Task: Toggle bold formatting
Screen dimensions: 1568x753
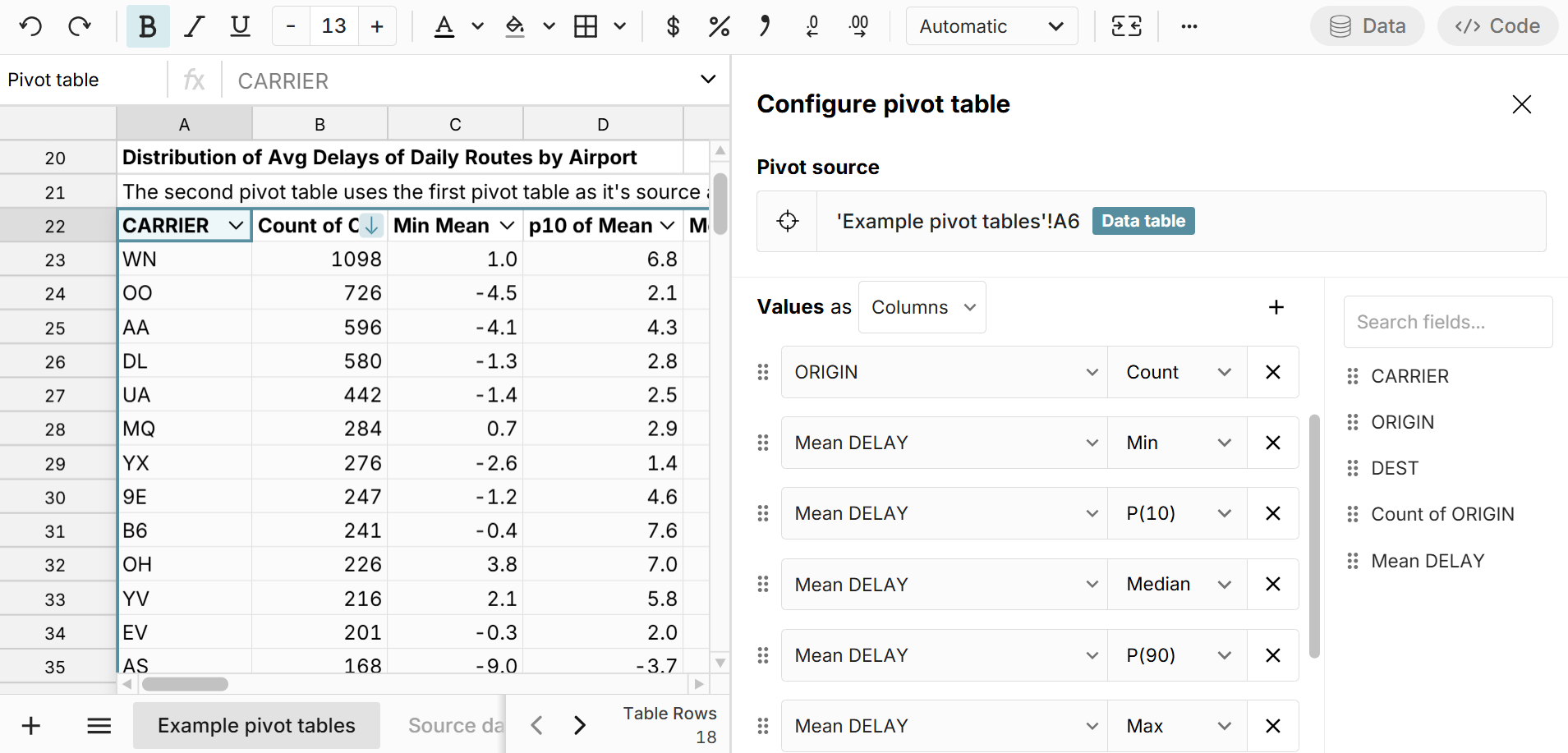Action: click(x=148, y=26)
